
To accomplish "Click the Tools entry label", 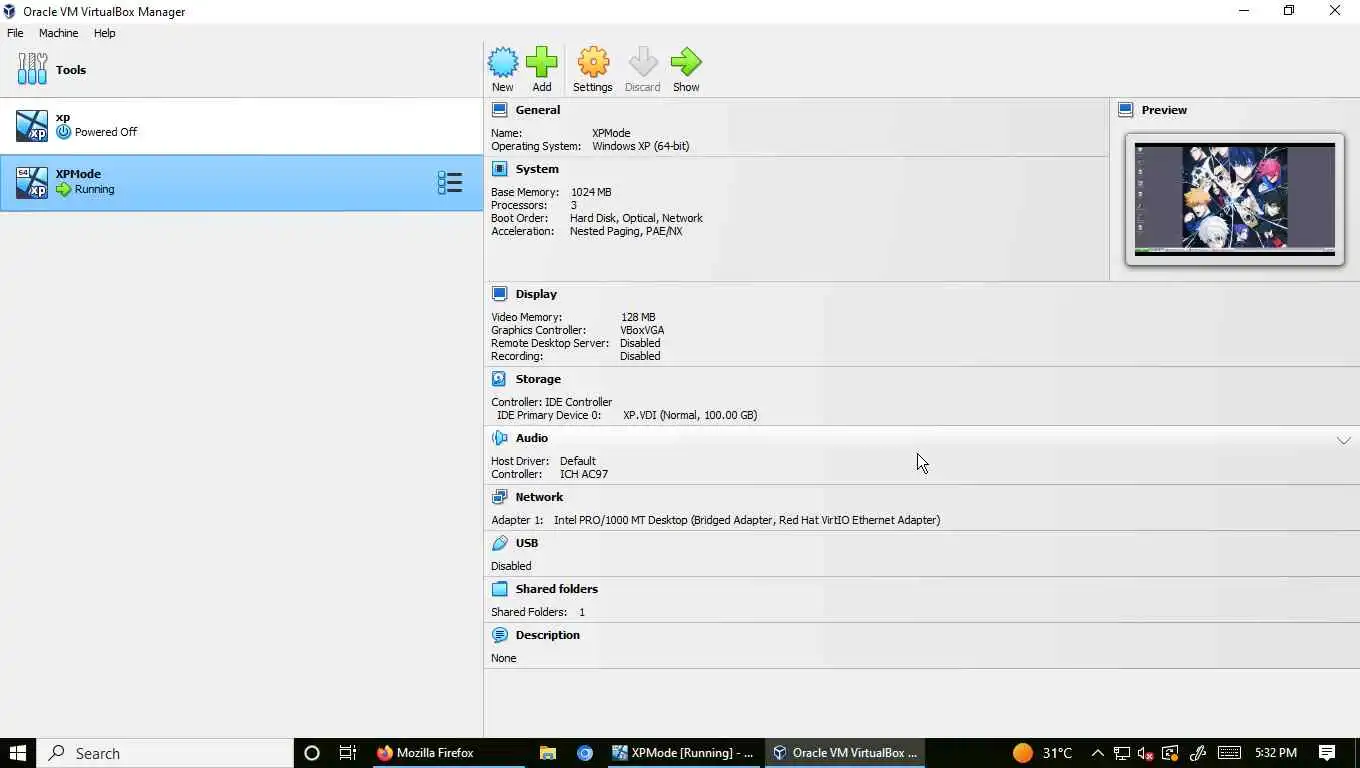I will point(71,70).
